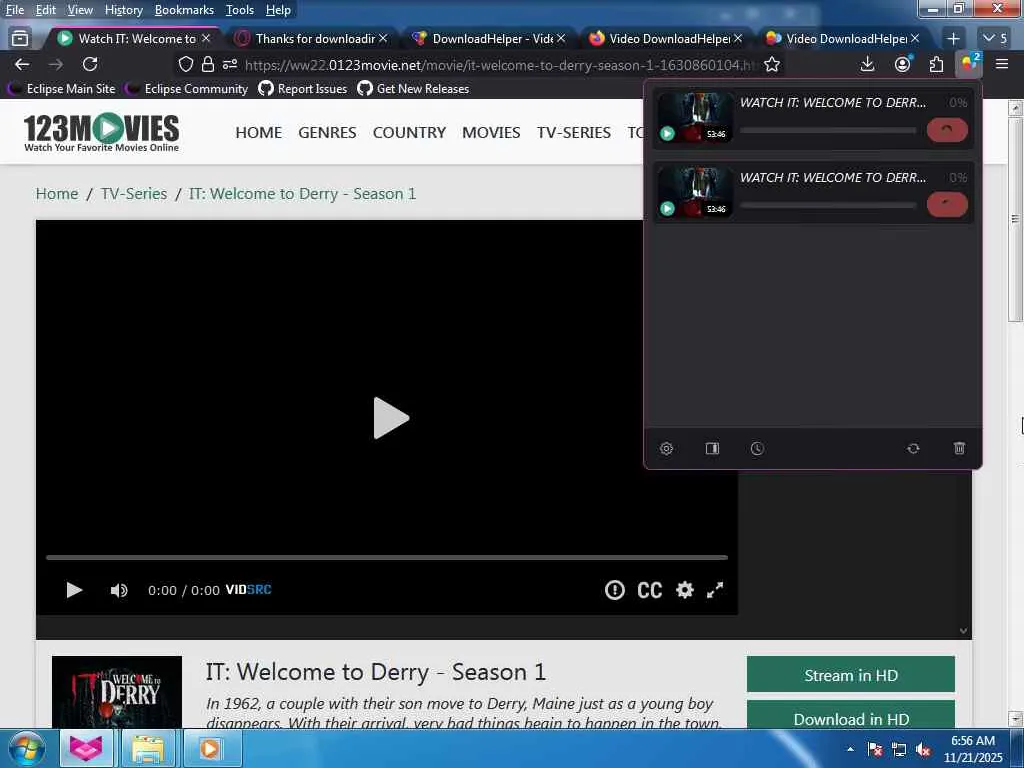Click the tracking protection shield icon

[186, 65]
